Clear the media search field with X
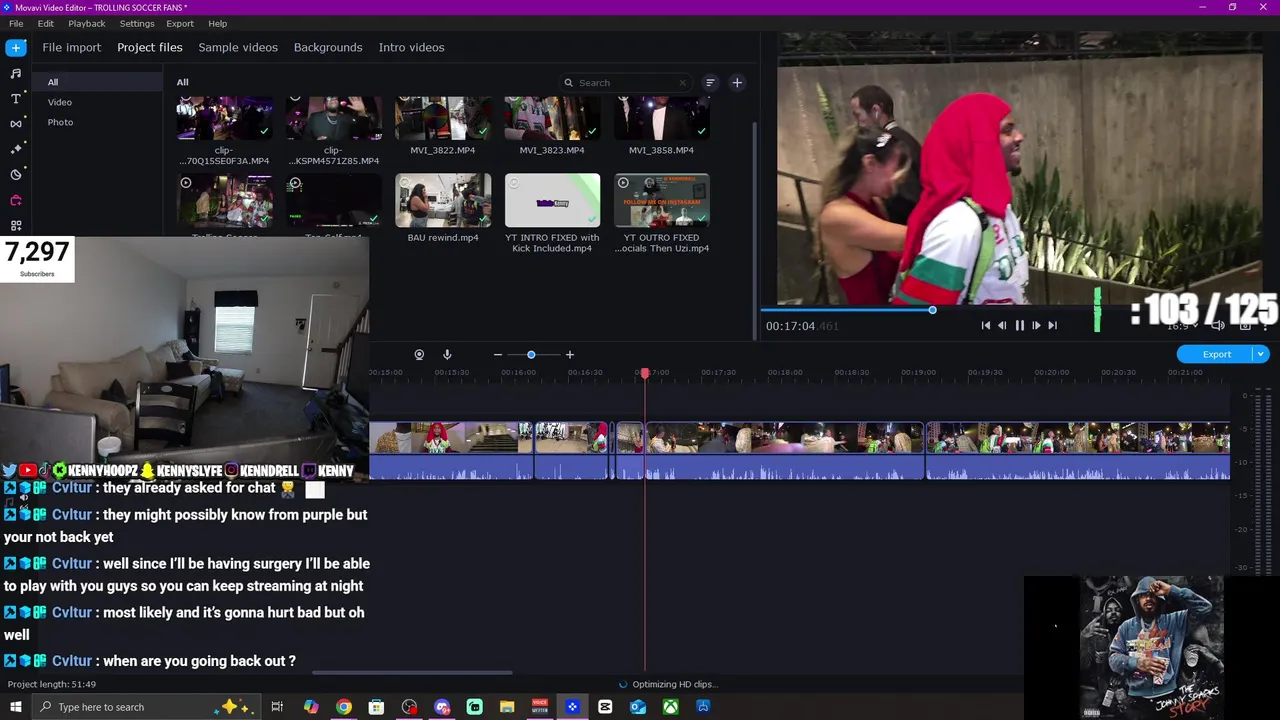 click(683, 83)
